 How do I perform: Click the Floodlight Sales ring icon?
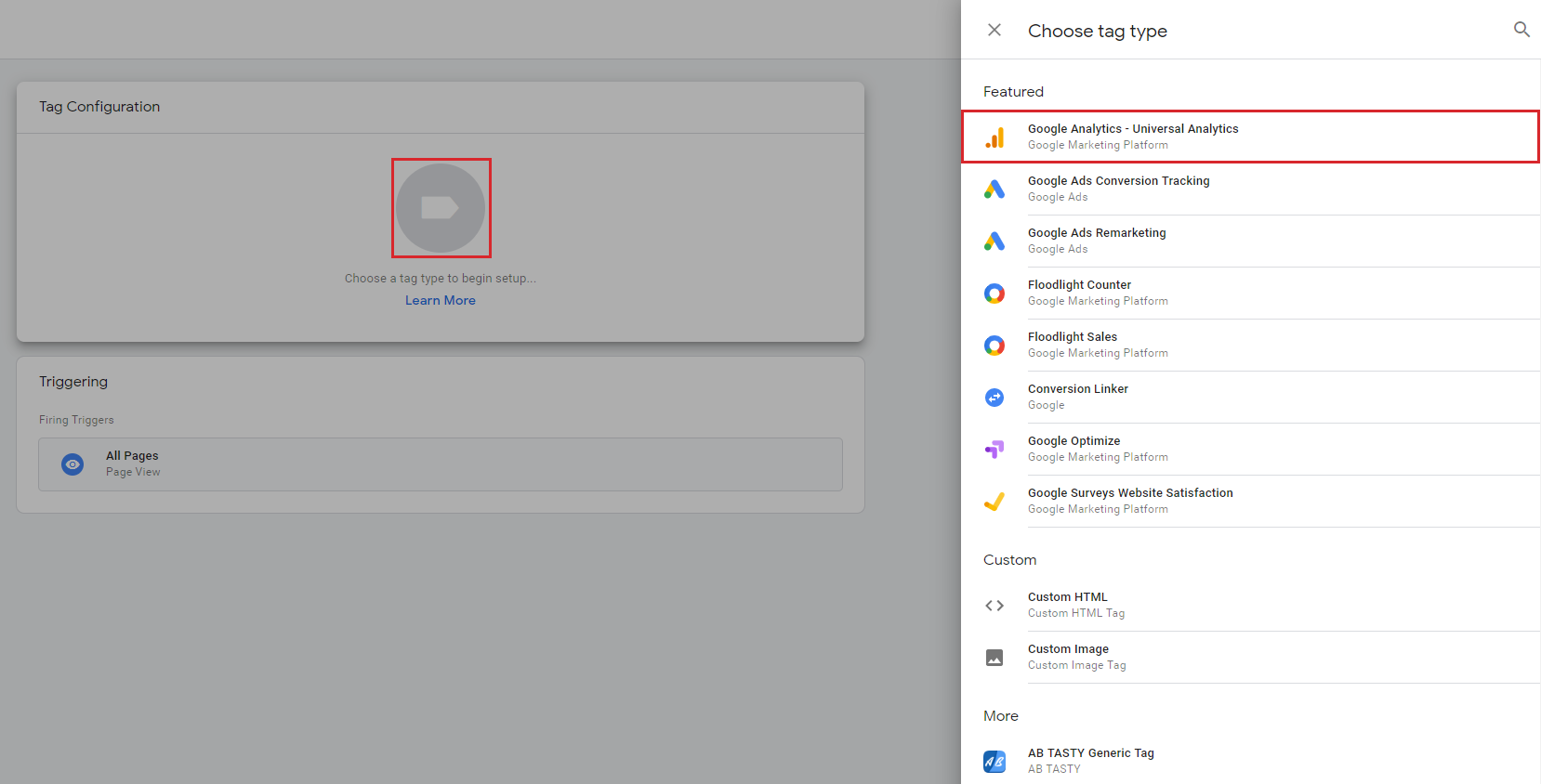point(994,346)
